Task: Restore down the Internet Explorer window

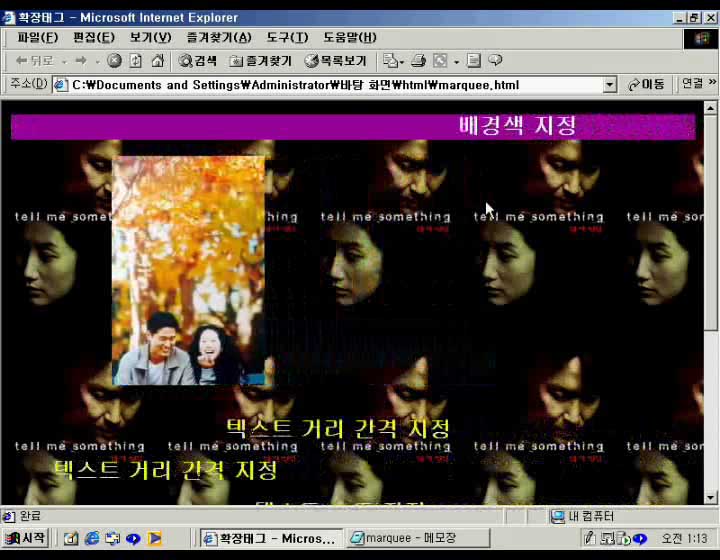Action: (695, 18)
